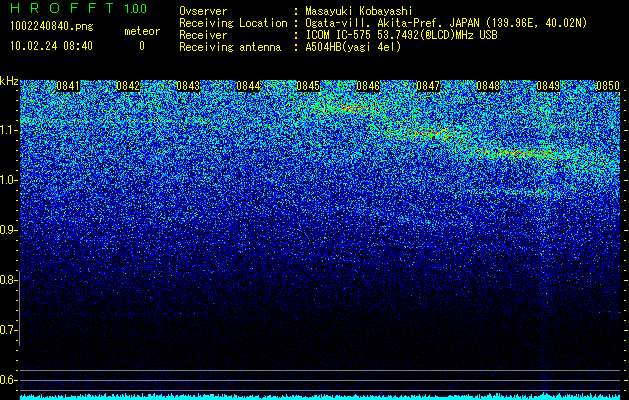629x400 pixels.
Task: Click the 0845 time marker
Action: click(308, 86)
